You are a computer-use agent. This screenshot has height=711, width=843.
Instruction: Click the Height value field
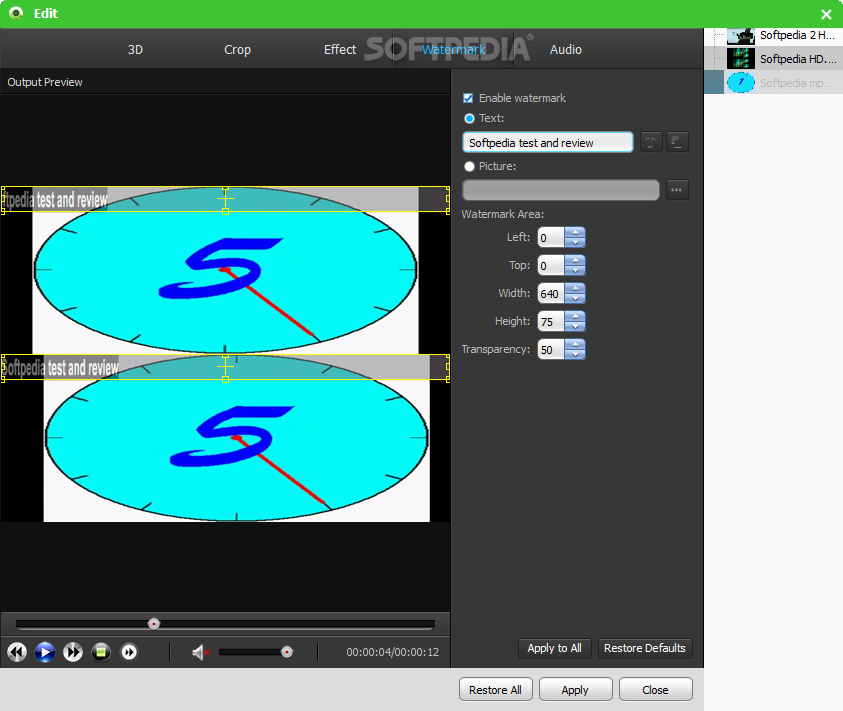[x=551, y=321]
